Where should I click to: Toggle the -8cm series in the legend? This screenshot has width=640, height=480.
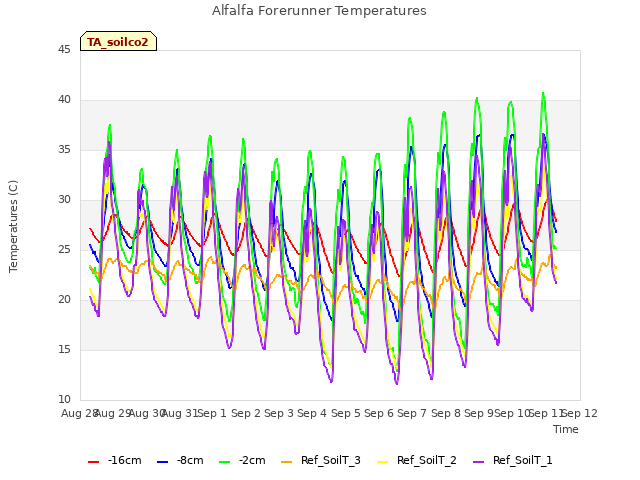[180, 460]
